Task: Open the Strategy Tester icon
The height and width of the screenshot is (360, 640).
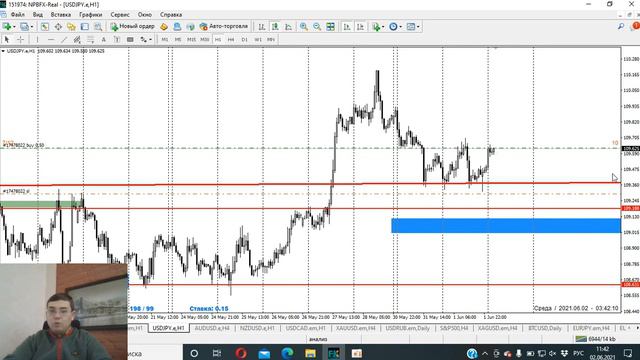Action: click(98, 27)
